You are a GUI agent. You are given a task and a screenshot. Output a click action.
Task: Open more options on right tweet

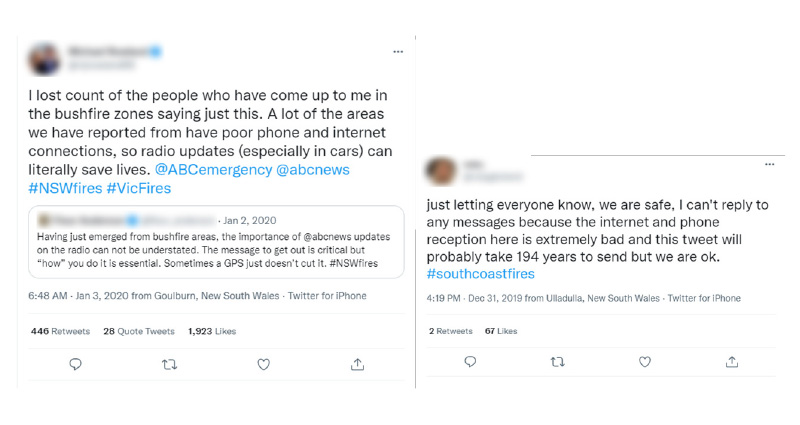coord(769,163)
